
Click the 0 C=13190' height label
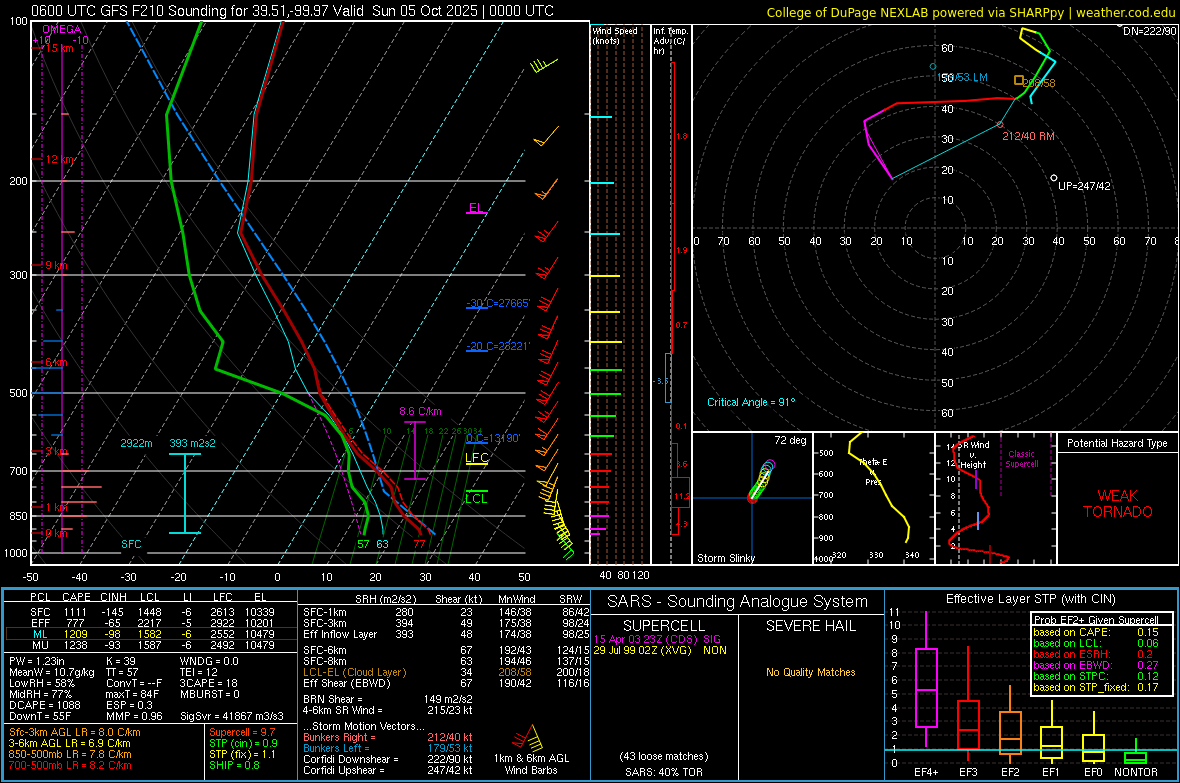point(493,438)
